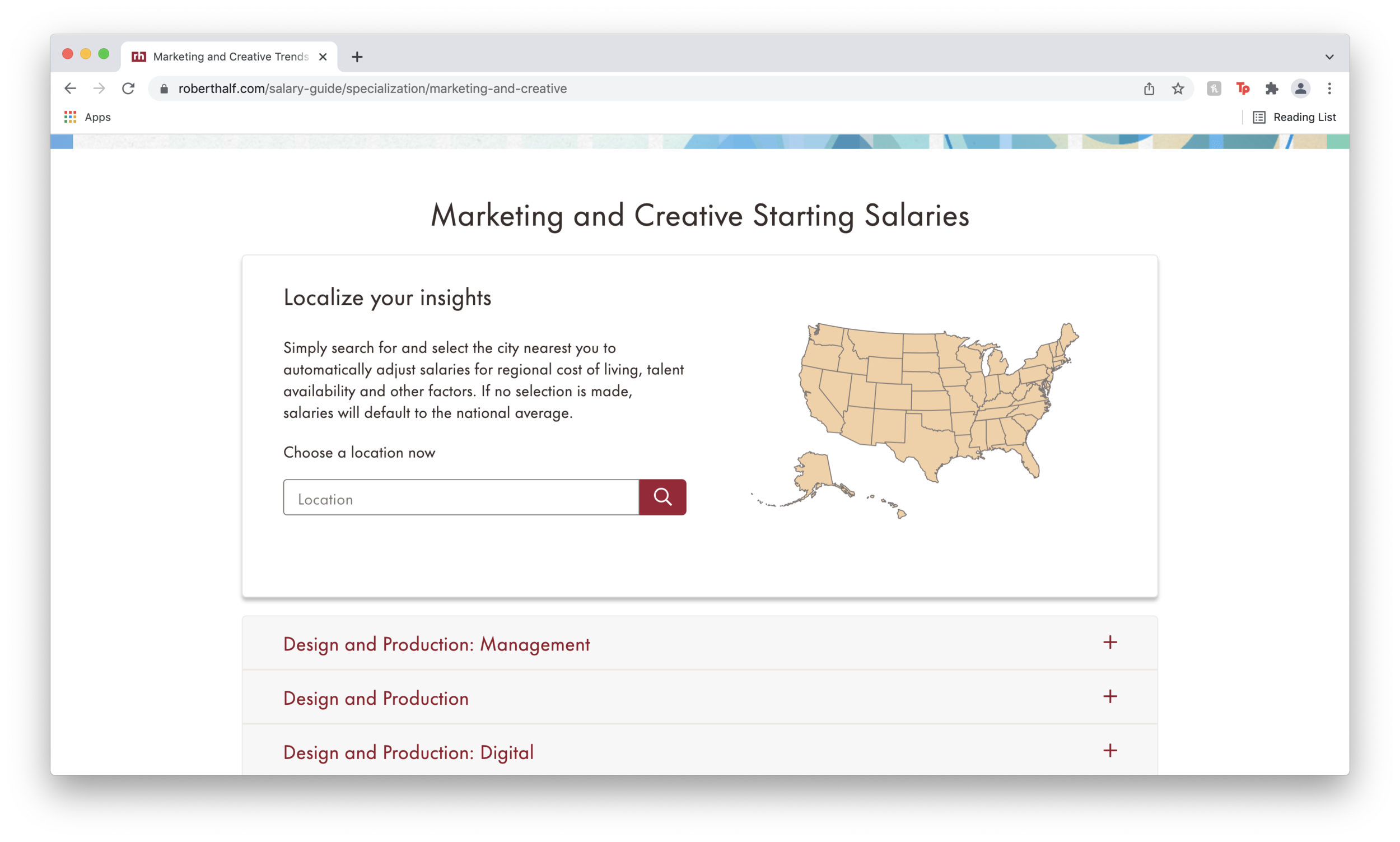This screenshot has height=842, width=1400.
Task: Open Chrome three-dot menu
Action: [x=1329, y=89]
